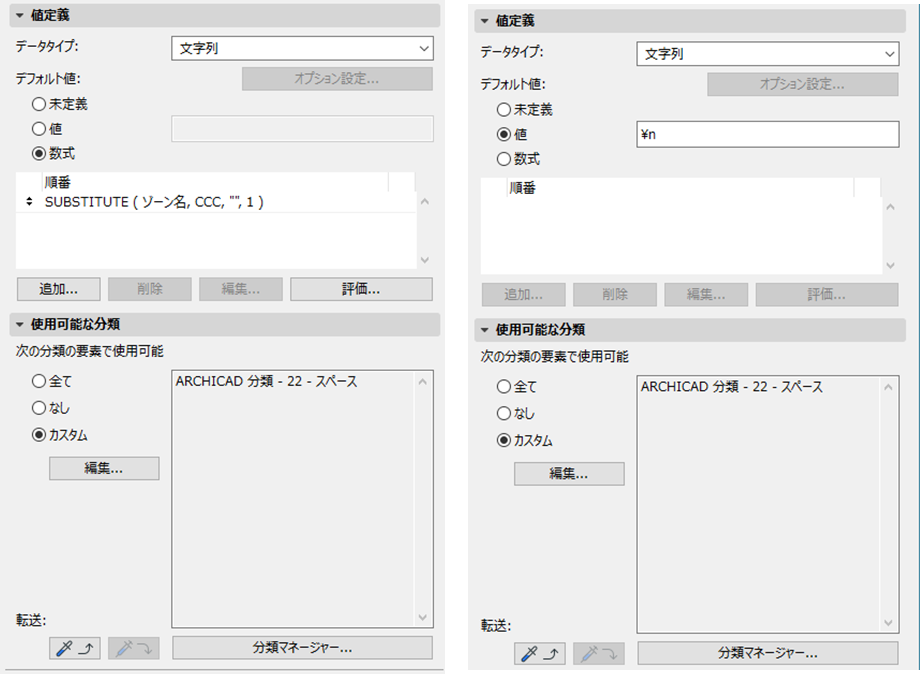The image size is (920, 674).
Task: Choose なし radio in left panel
Action: (39, 408)
